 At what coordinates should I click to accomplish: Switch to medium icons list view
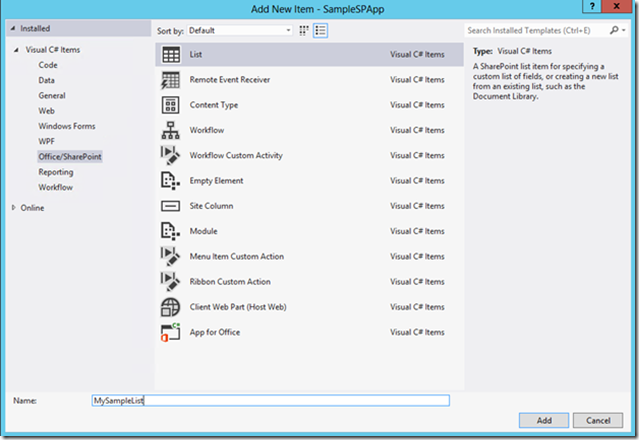pos(321,31)
